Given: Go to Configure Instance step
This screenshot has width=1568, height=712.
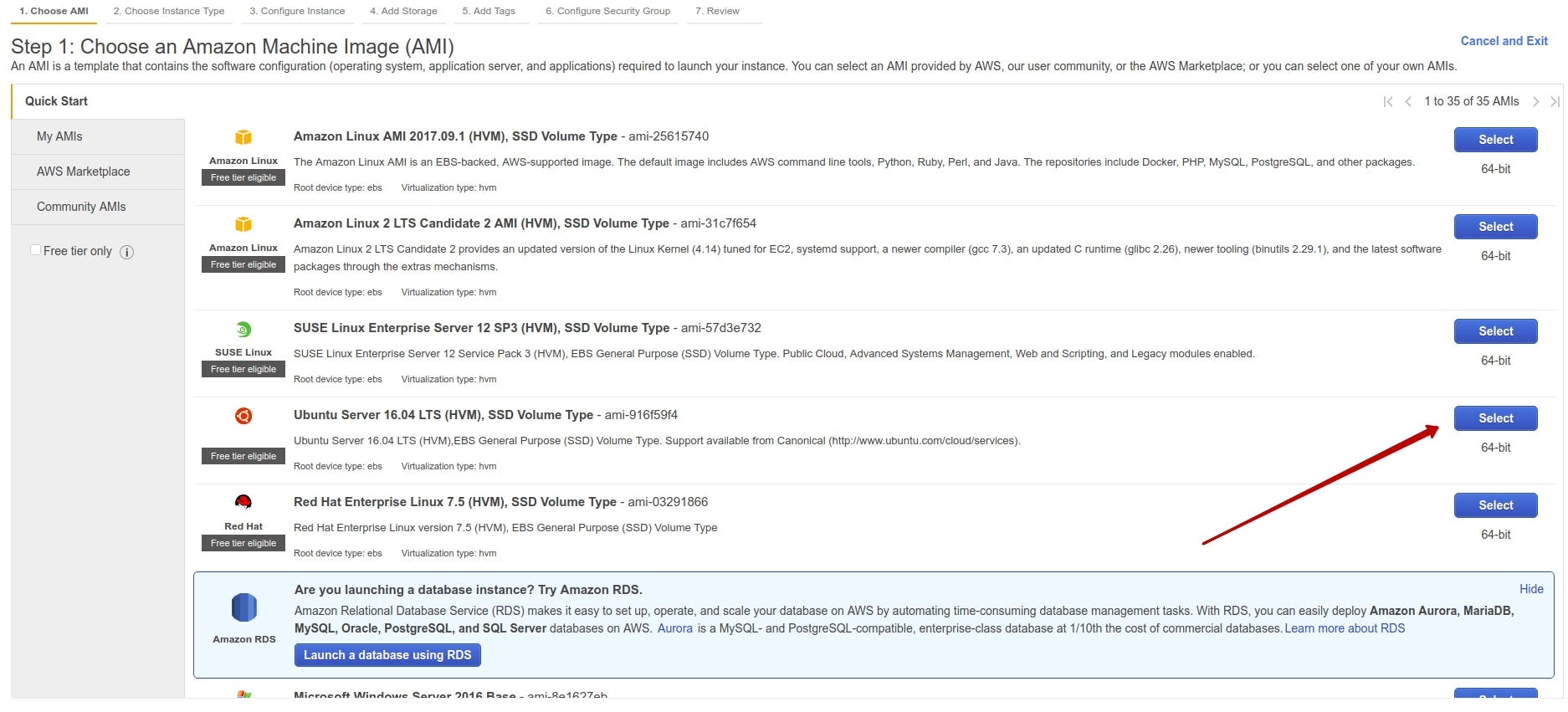Looking at the screenshot, I should (x=297, y=12).
